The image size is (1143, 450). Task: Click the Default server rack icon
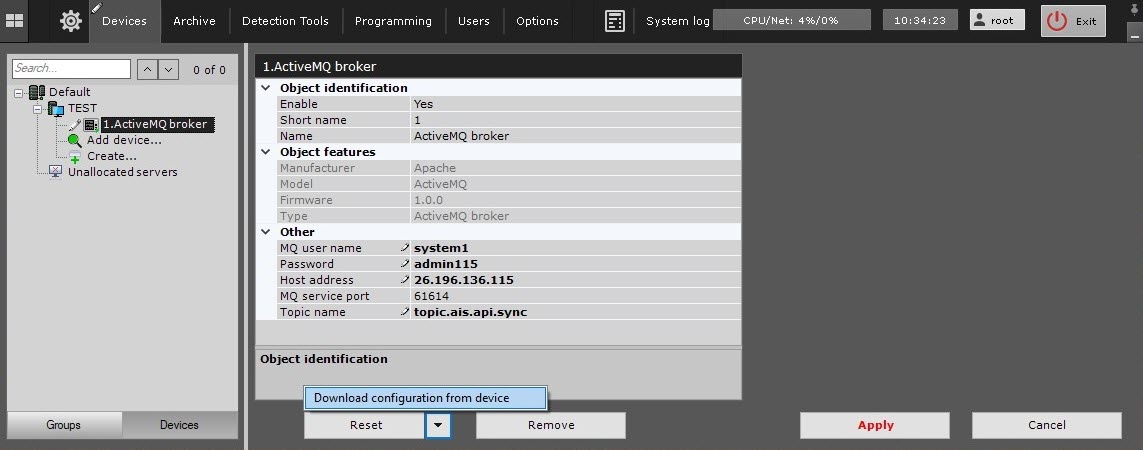tap(38, 92)
